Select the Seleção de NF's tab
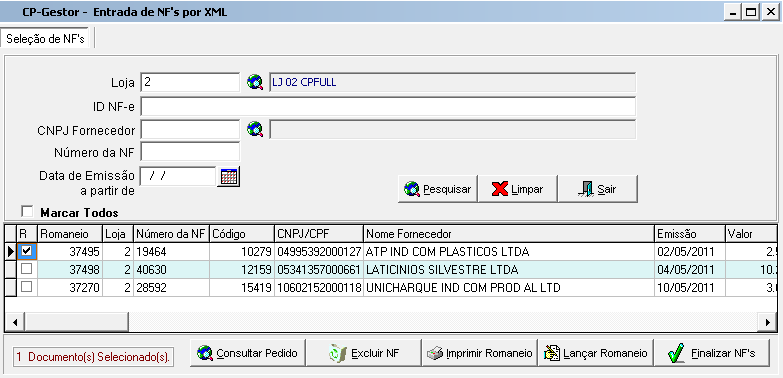This screenshot has height=378, width=783. pyautogui.click(x=45, y=39)
